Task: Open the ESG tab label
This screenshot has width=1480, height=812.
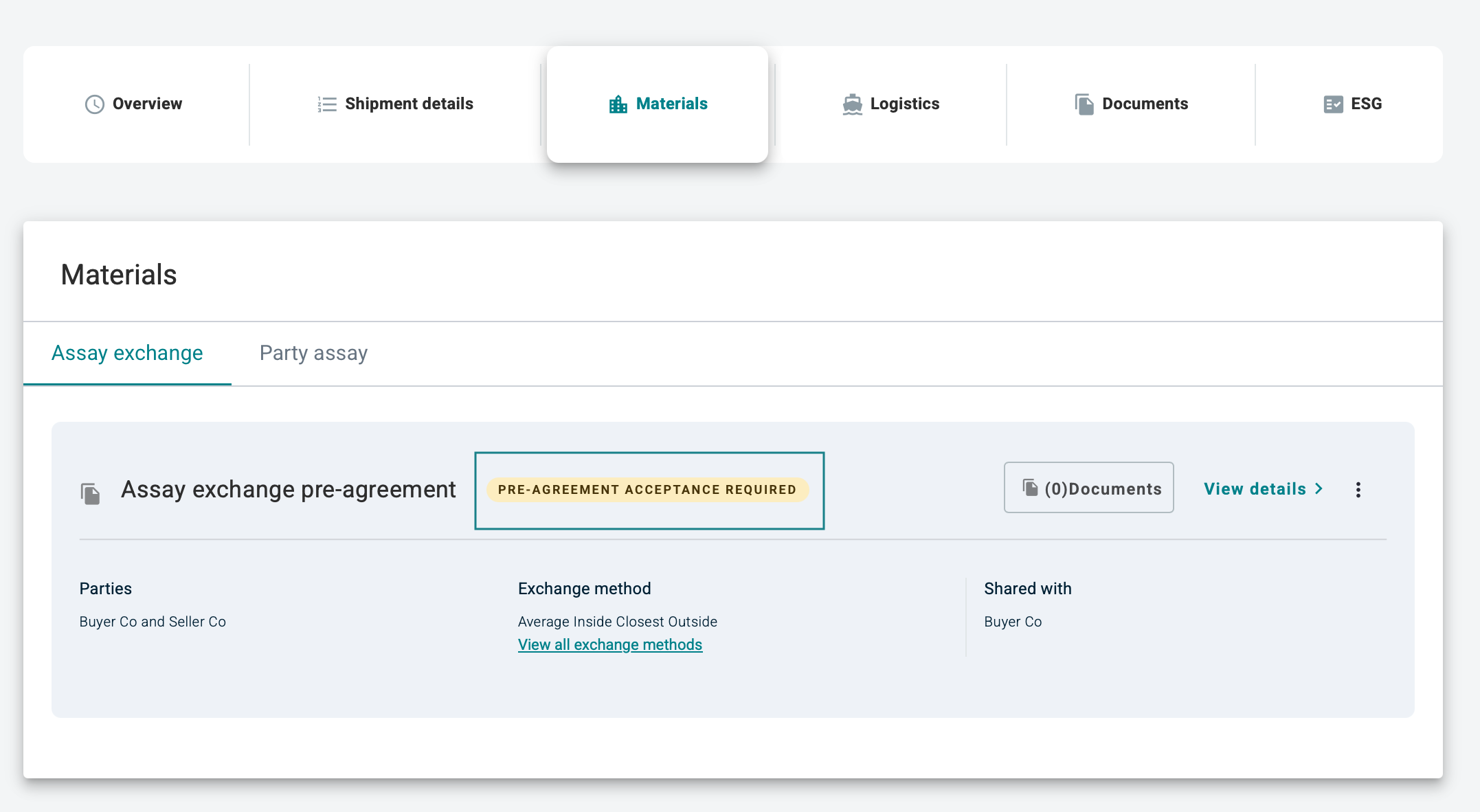Action: click(x=1366, y=104)
